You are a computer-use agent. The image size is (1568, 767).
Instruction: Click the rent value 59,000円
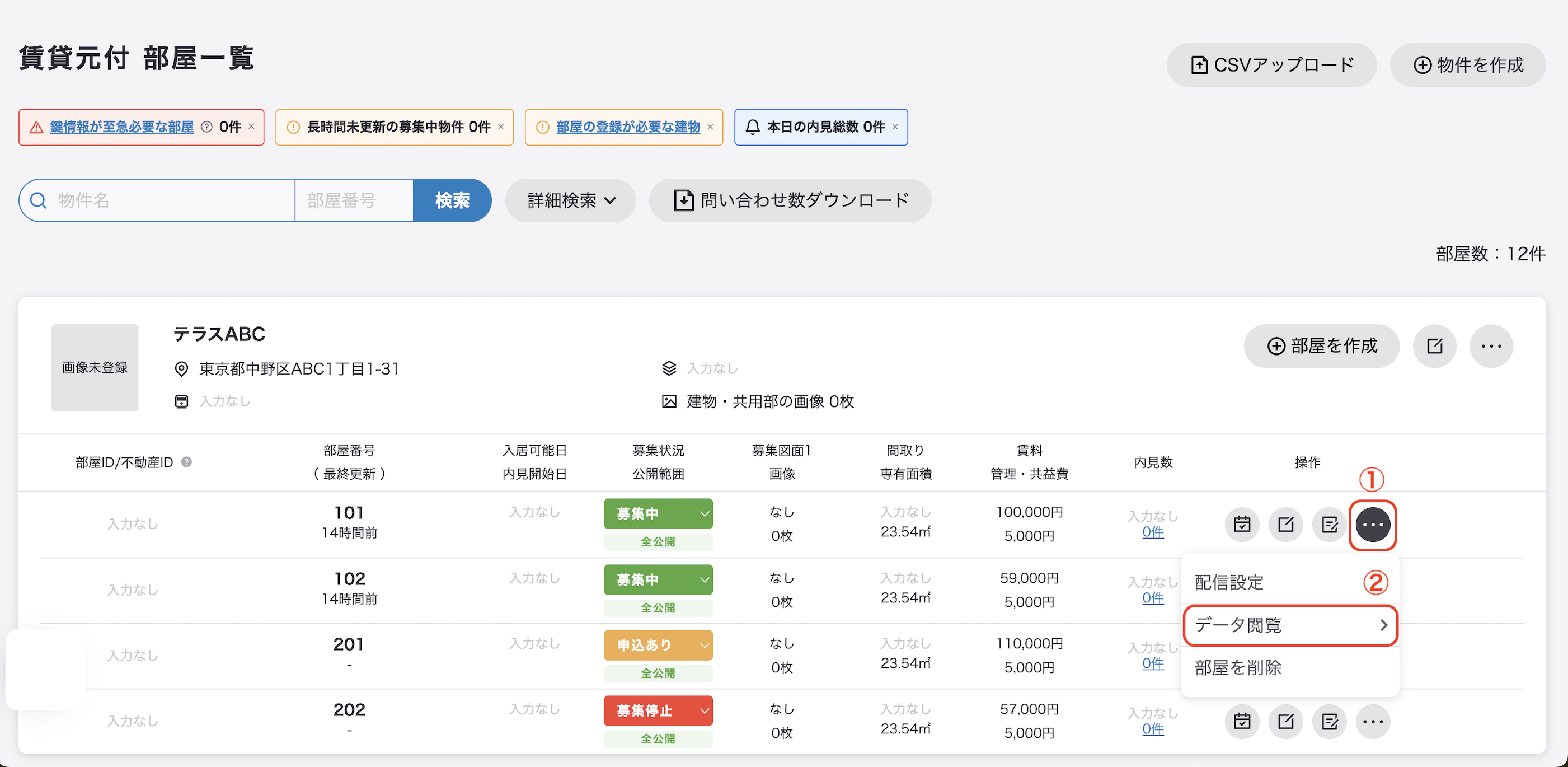(x=1029, y=578)
